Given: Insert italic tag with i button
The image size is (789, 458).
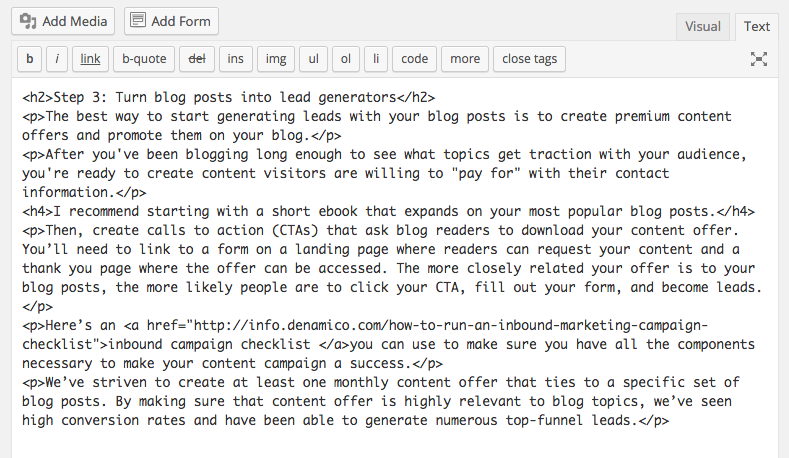Looking at the screenshot, I should [x=57, y=59].
